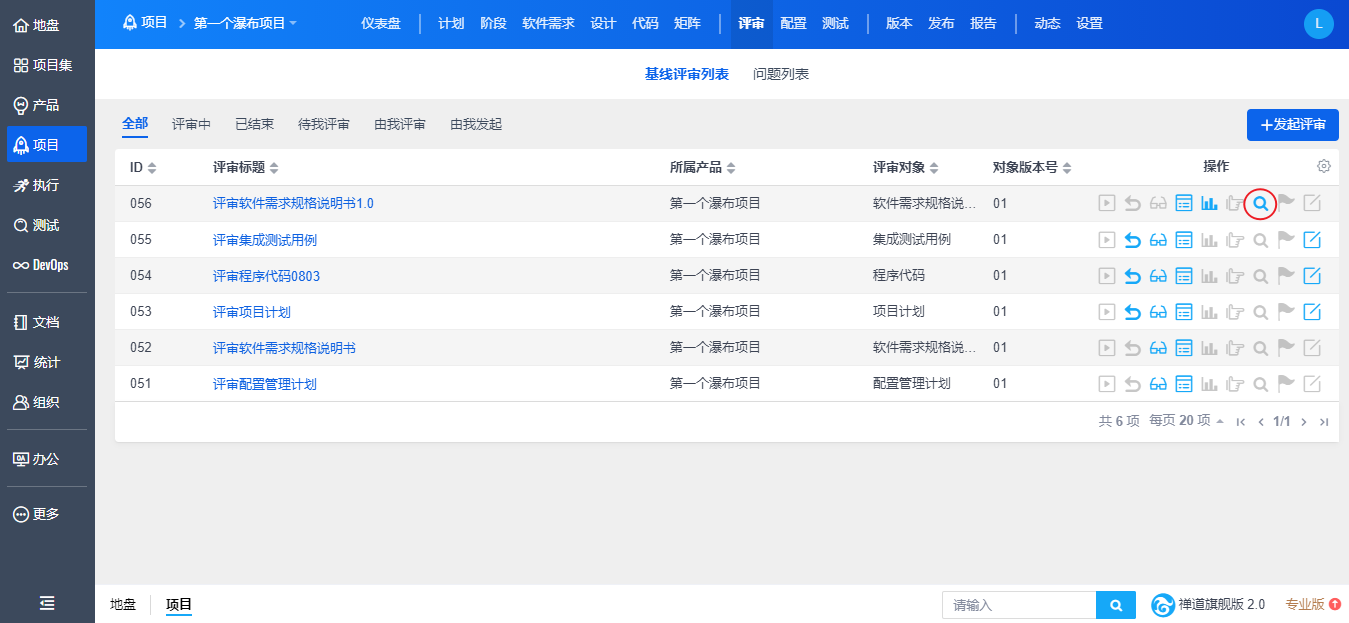Expand the 第一个瀑布项目 project dropdown
This screenshot has height=623, width=1349.
pos(245,23)
